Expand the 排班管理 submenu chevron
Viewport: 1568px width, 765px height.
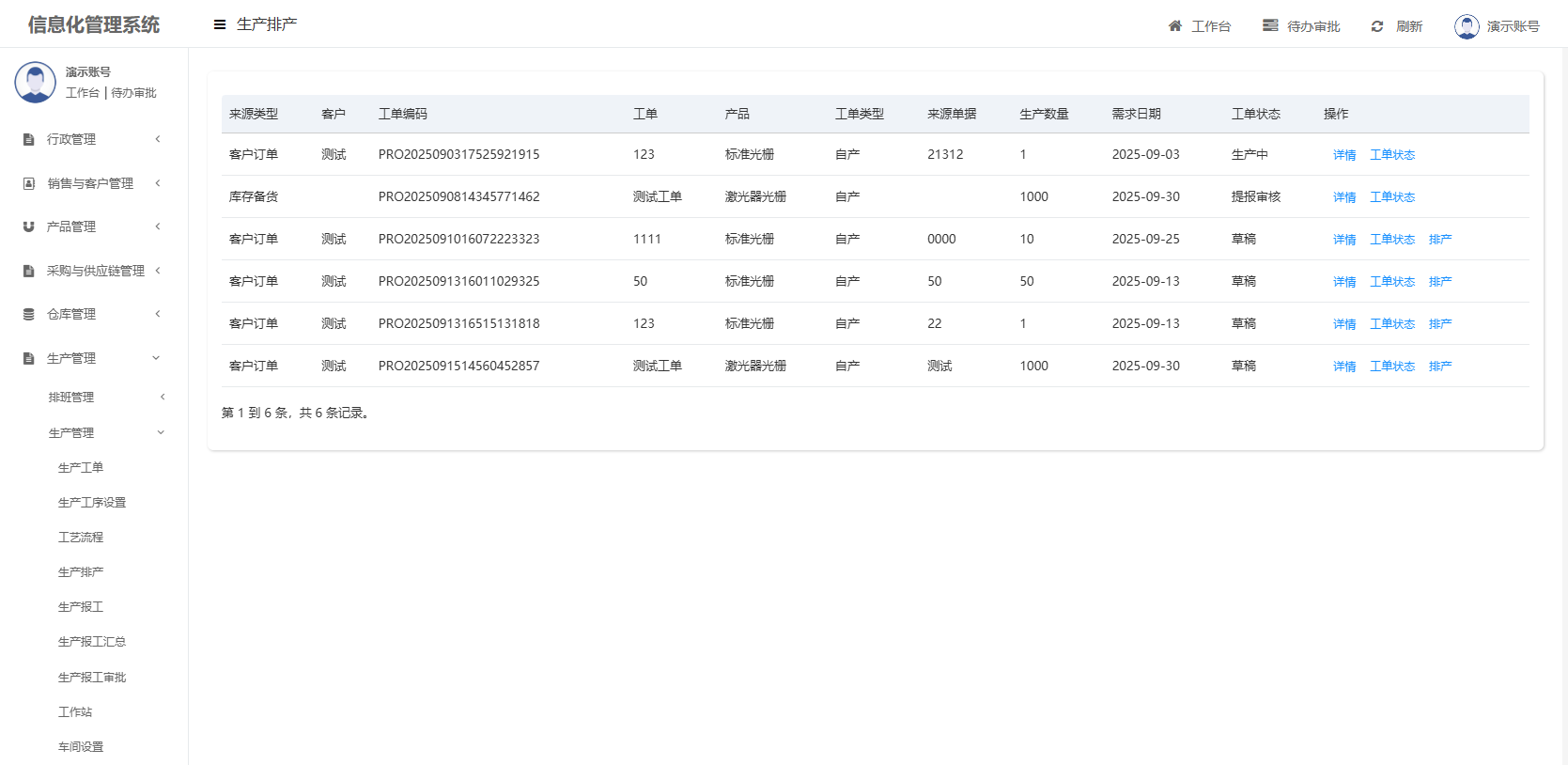[163, 398]
